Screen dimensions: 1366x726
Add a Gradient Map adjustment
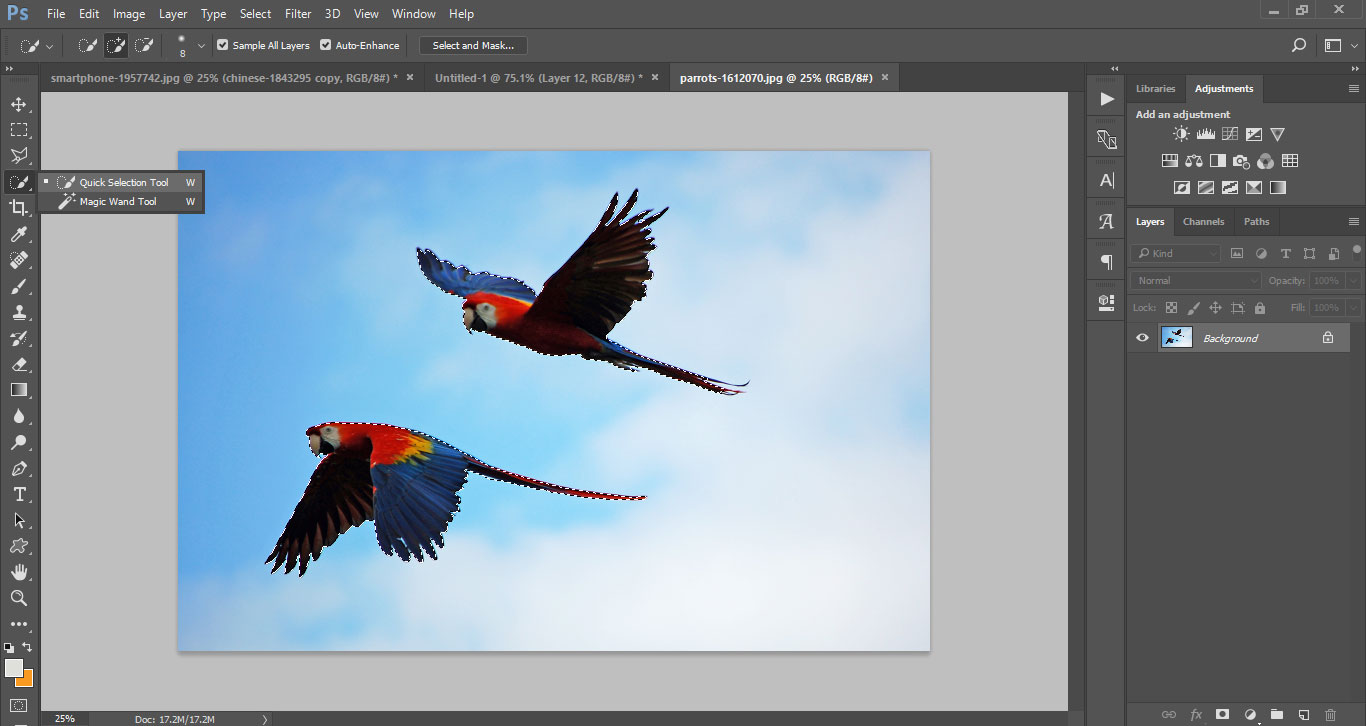pos(1278,187)
